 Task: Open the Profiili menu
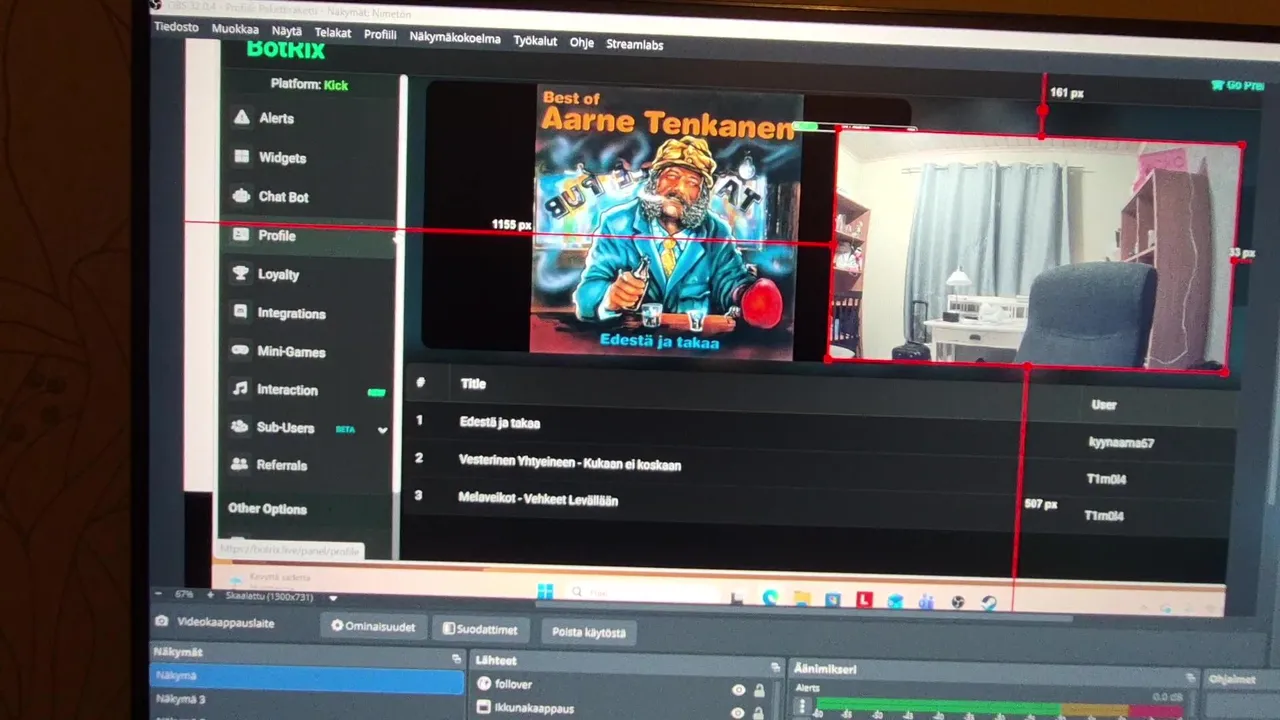(380, 34)
